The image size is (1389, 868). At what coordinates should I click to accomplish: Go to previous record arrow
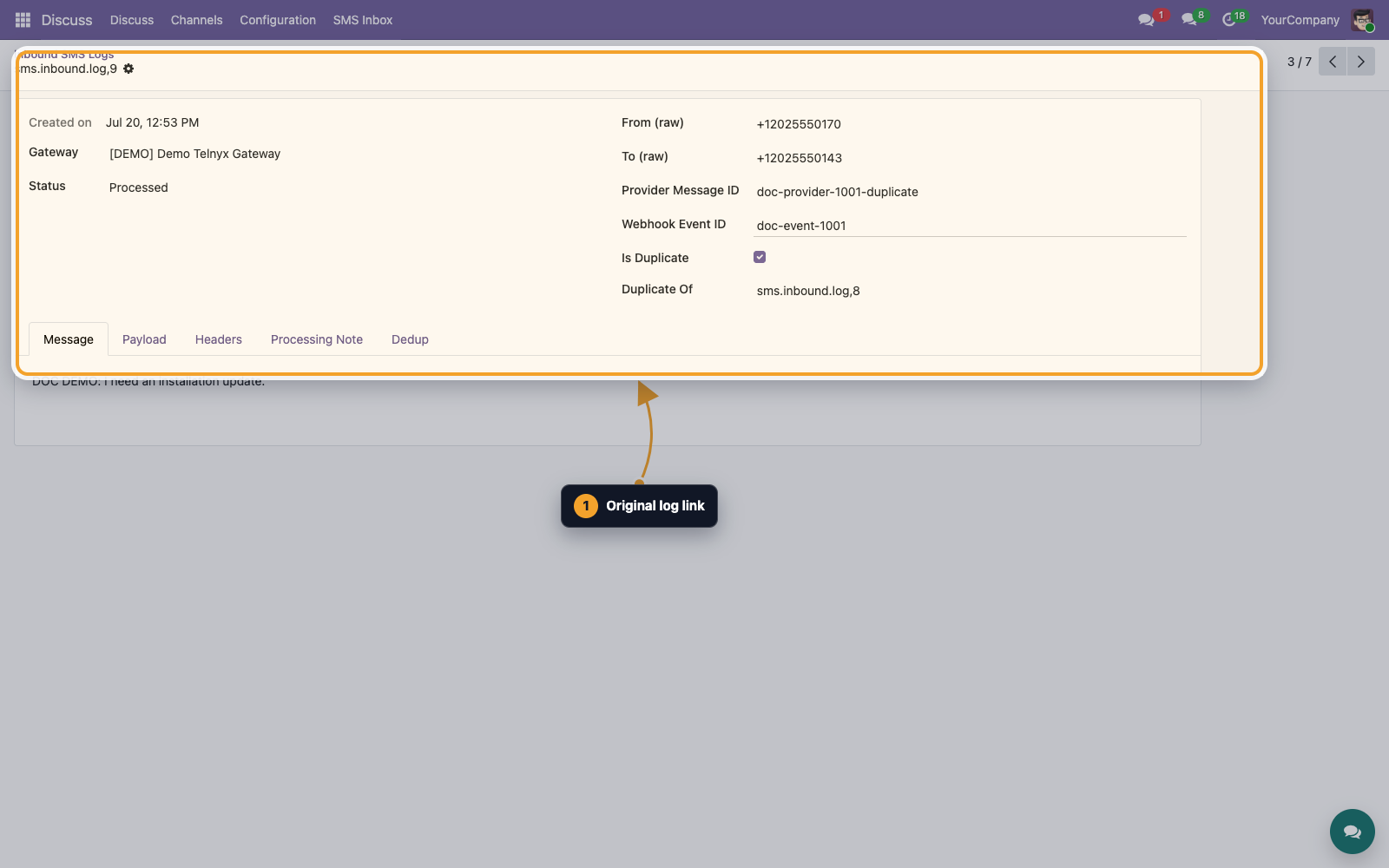click(1333, 62)
